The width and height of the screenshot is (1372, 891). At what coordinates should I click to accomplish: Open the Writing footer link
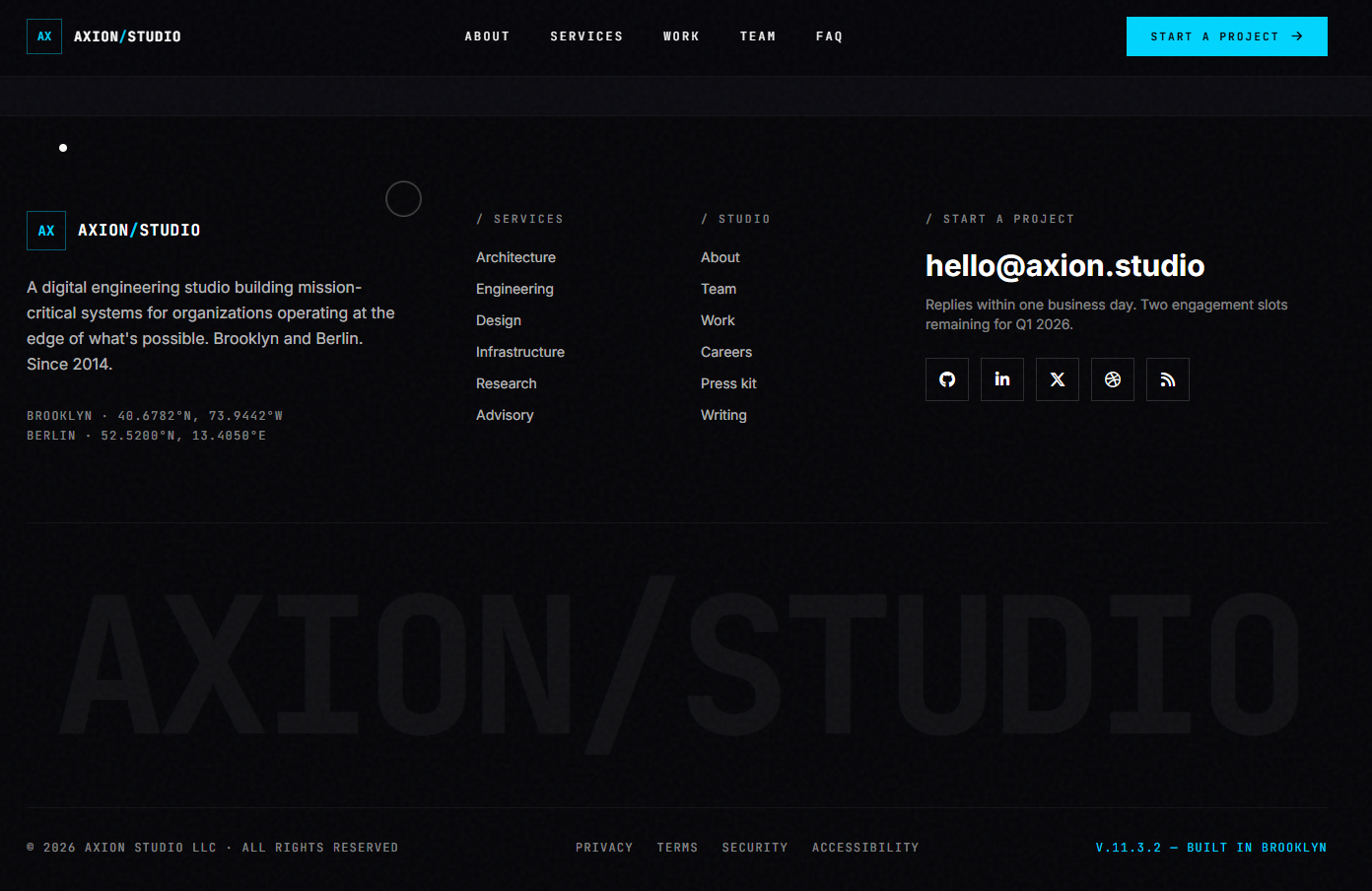723,415
